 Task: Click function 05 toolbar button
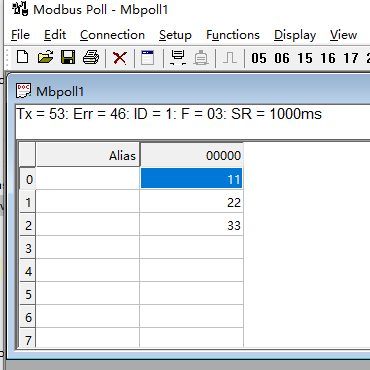259,58
